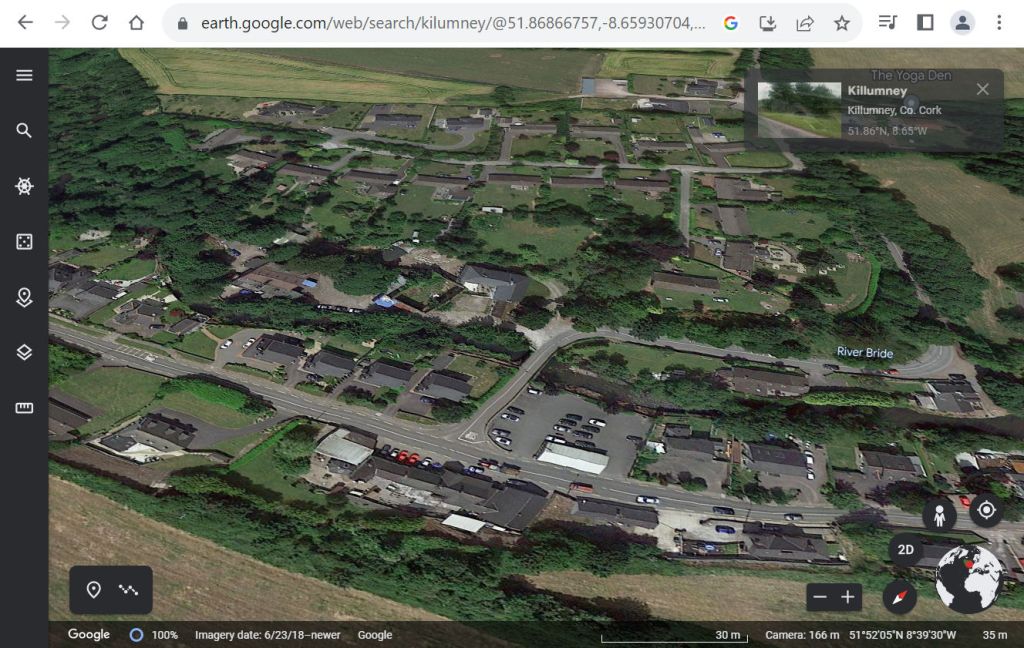Open the Google Earth hamburger menu
The image size is (1024, 648).
click(x=24, y=75)
